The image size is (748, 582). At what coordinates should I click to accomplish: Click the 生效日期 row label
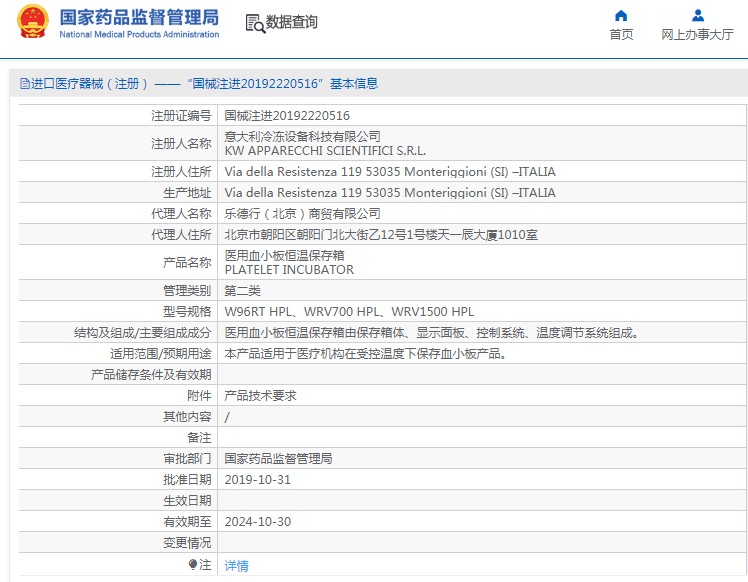click(x=187, y=500)
